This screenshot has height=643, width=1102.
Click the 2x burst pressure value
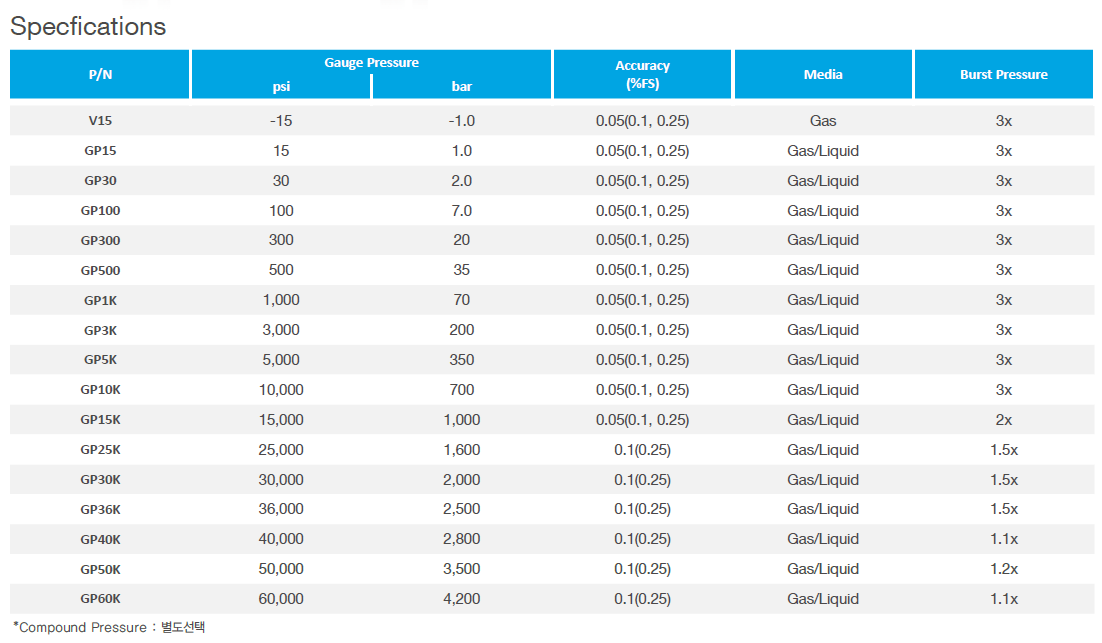pos(1004,420)
